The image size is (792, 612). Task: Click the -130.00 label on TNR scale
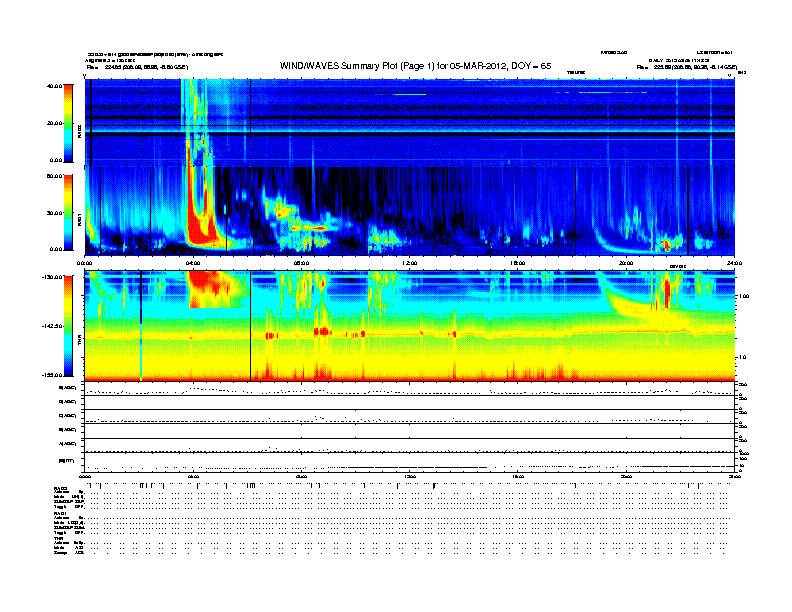tap(53, 277)
